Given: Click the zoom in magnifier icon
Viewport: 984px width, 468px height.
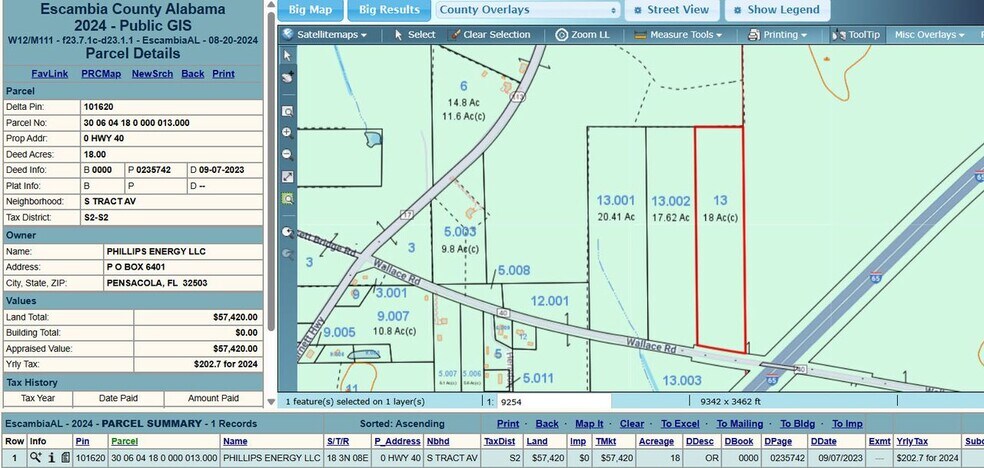Looking at the screenshot, I should [287, 133].
